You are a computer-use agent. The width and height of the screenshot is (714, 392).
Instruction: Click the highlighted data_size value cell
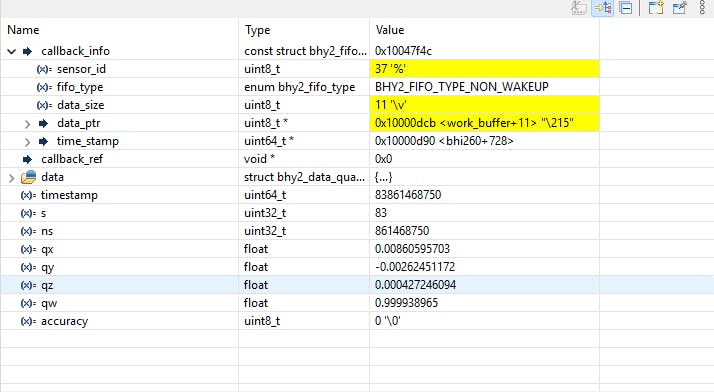[484, 105]
